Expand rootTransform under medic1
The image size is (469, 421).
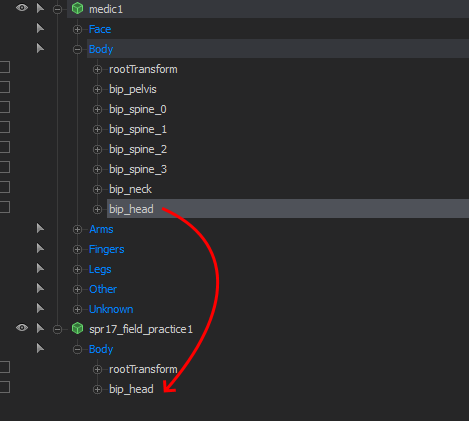coord(97,70)
